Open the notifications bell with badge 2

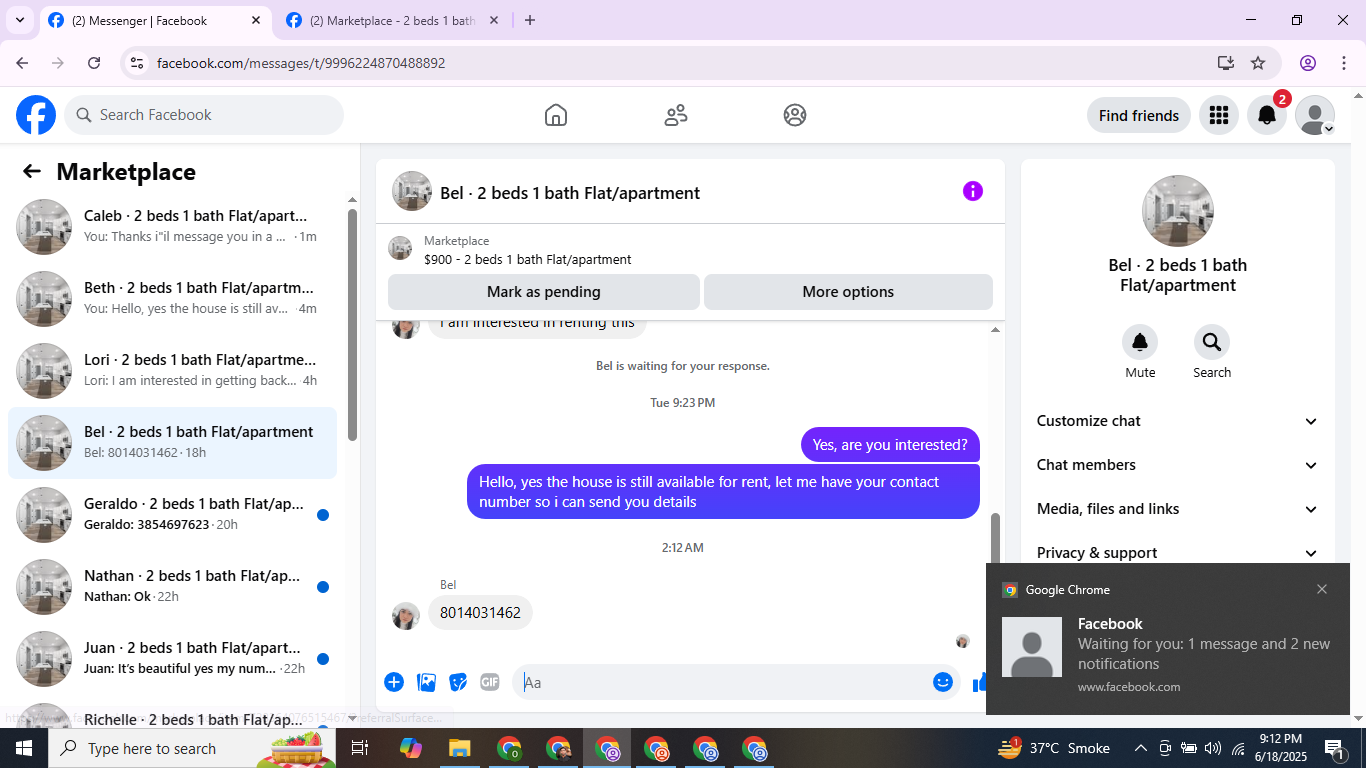tap(1267, 115)
